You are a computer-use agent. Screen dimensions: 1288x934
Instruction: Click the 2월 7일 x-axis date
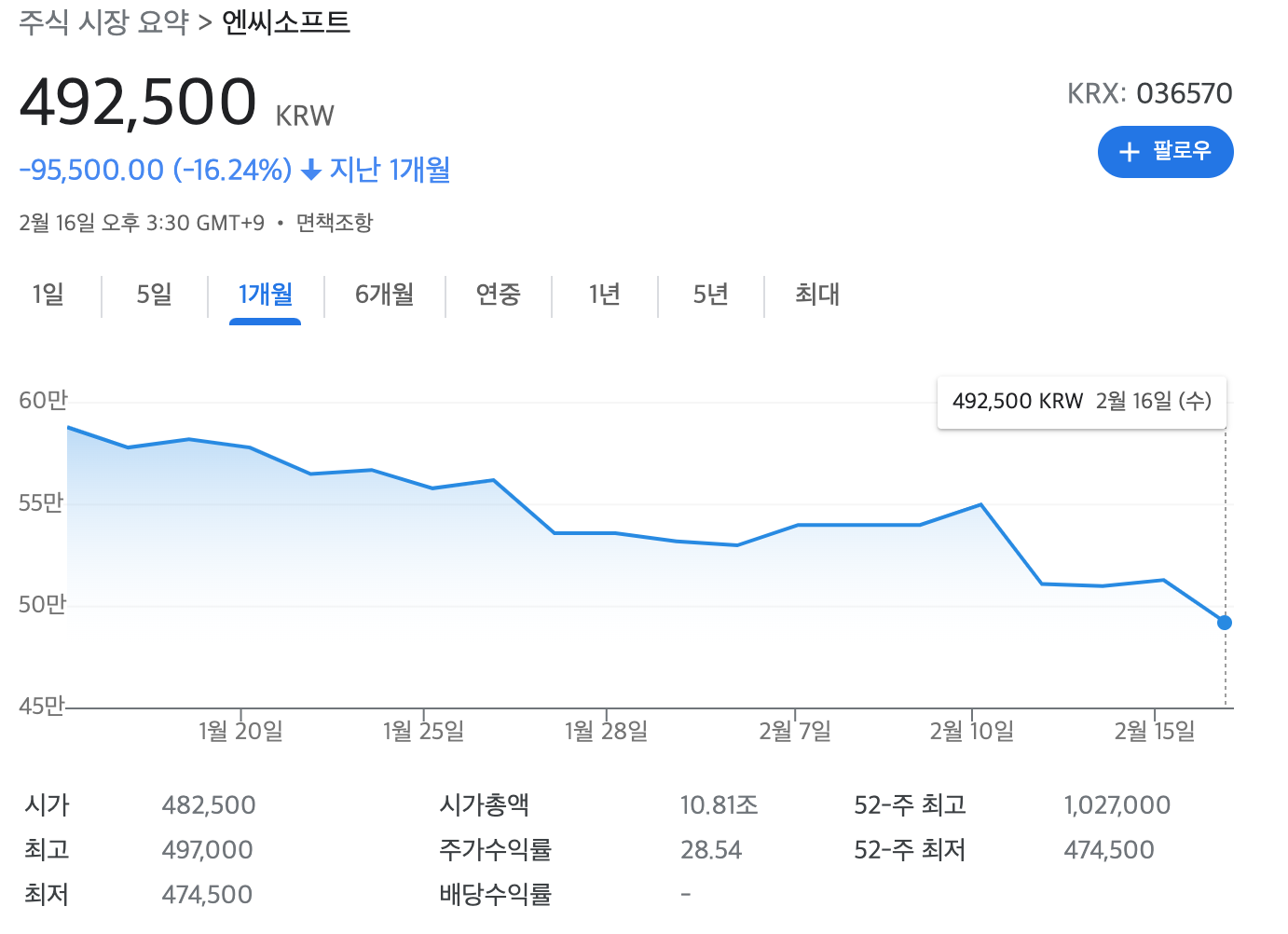coord(795,731)
